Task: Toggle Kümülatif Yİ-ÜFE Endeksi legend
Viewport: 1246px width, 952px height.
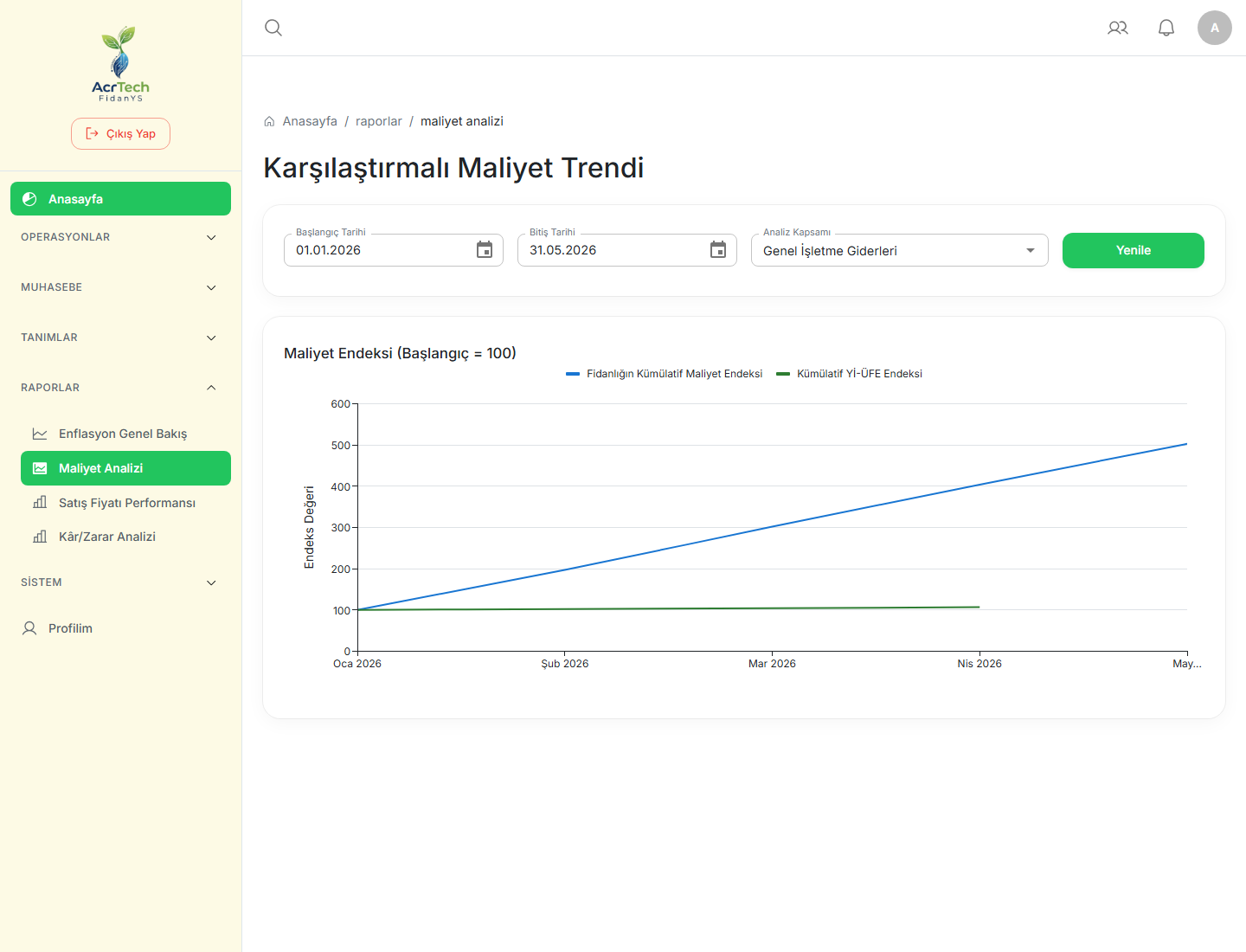Action: point(849,374)
